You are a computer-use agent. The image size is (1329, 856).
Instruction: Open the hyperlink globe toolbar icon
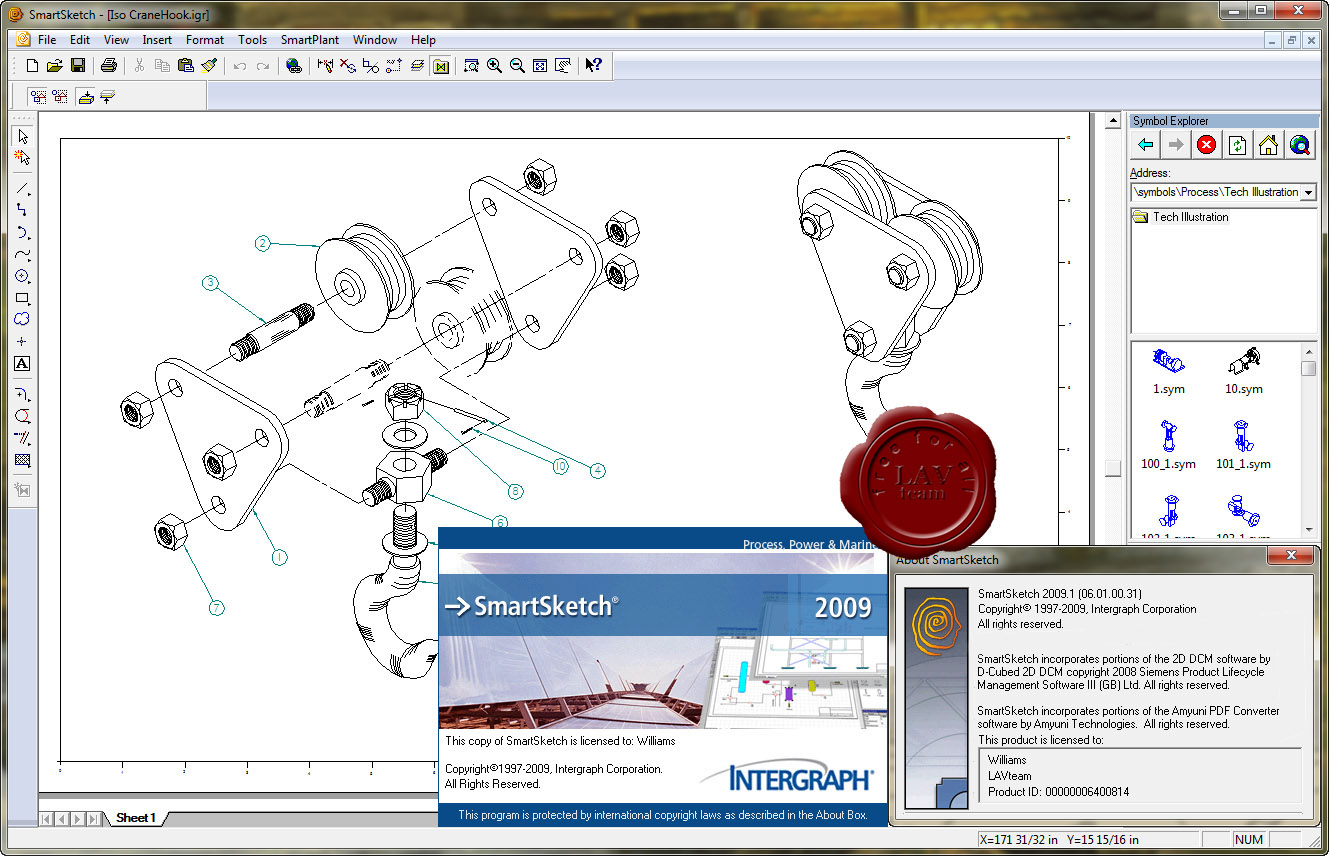point(293,66)
